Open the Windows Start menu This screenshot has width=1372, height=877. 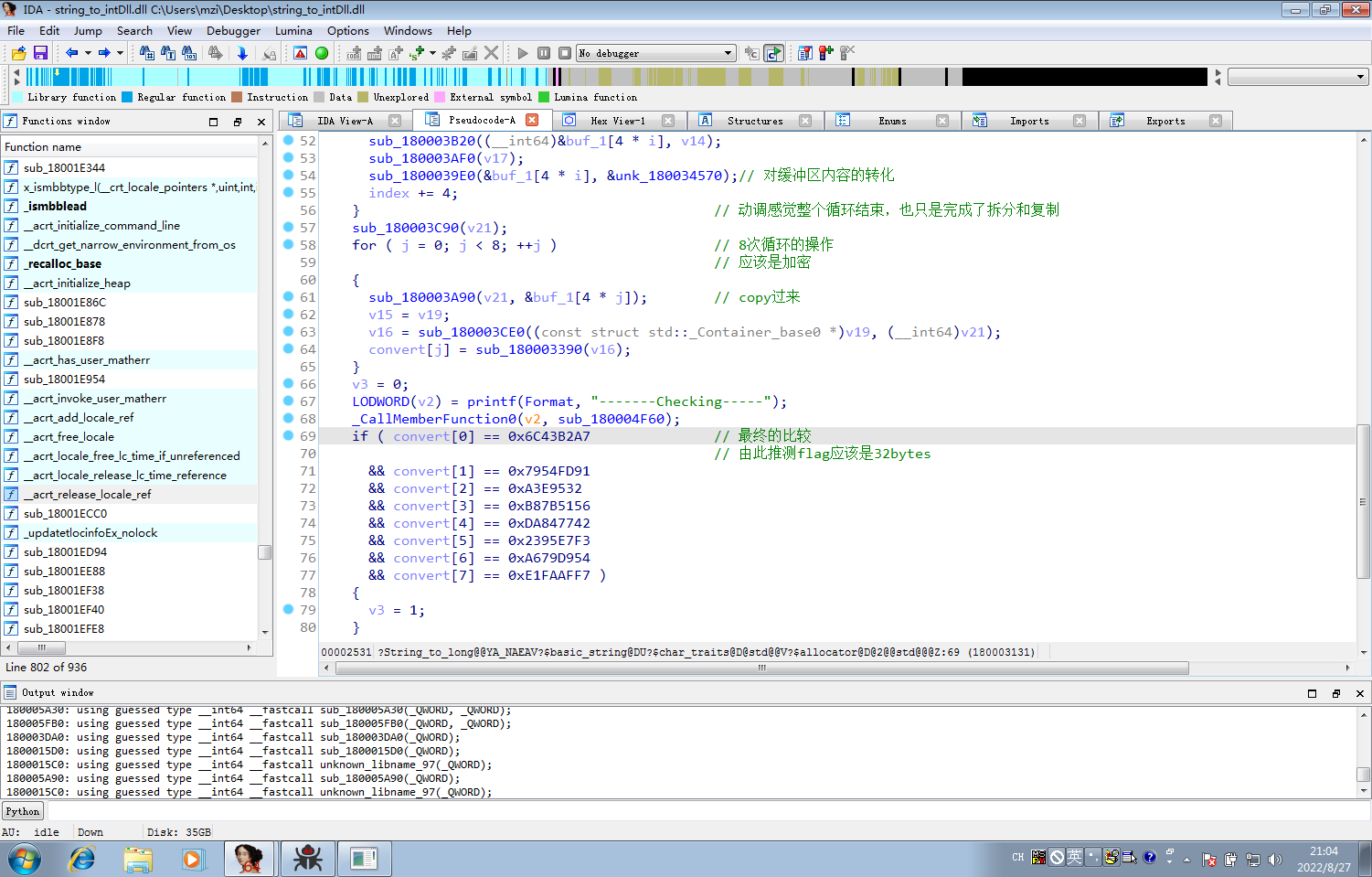coord(25,860)
